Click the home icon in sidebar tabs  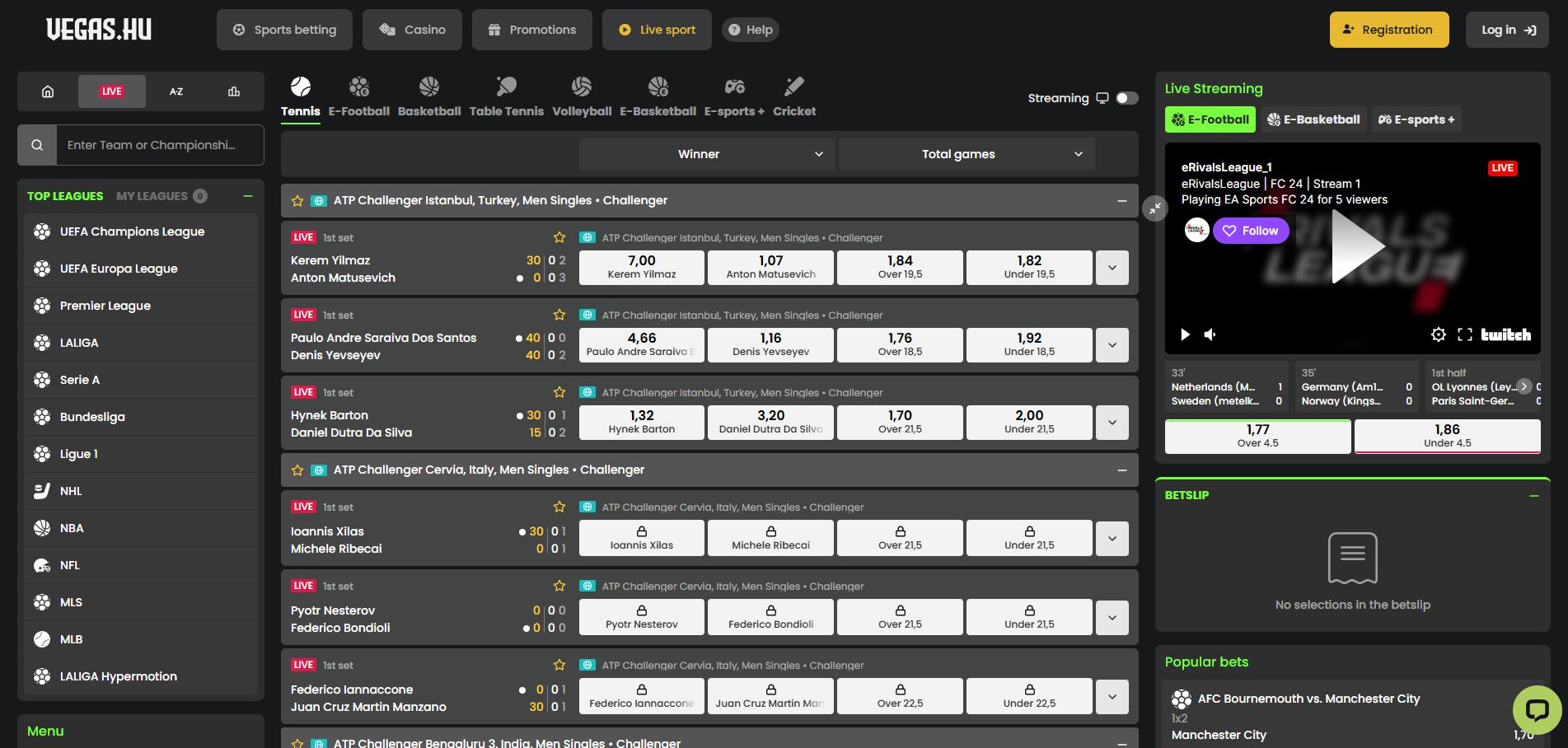pyautogui.click(x=48, y=91)
